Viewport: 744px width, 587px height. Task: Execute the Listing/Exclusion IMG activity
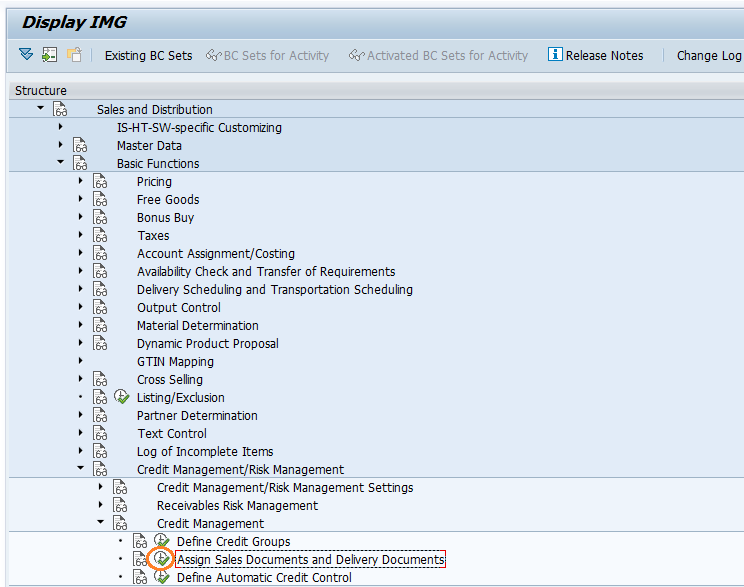tap(121, 397)
